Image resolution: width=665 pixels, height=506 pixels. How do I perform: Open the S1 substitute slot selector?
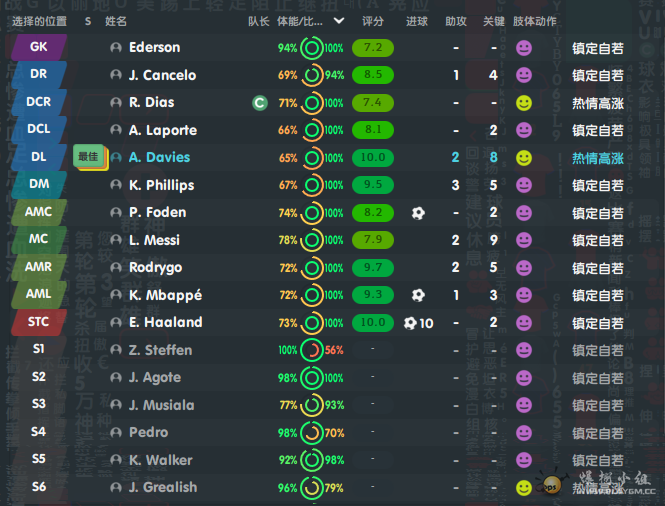pyautogui.click(x=38, y=350)
